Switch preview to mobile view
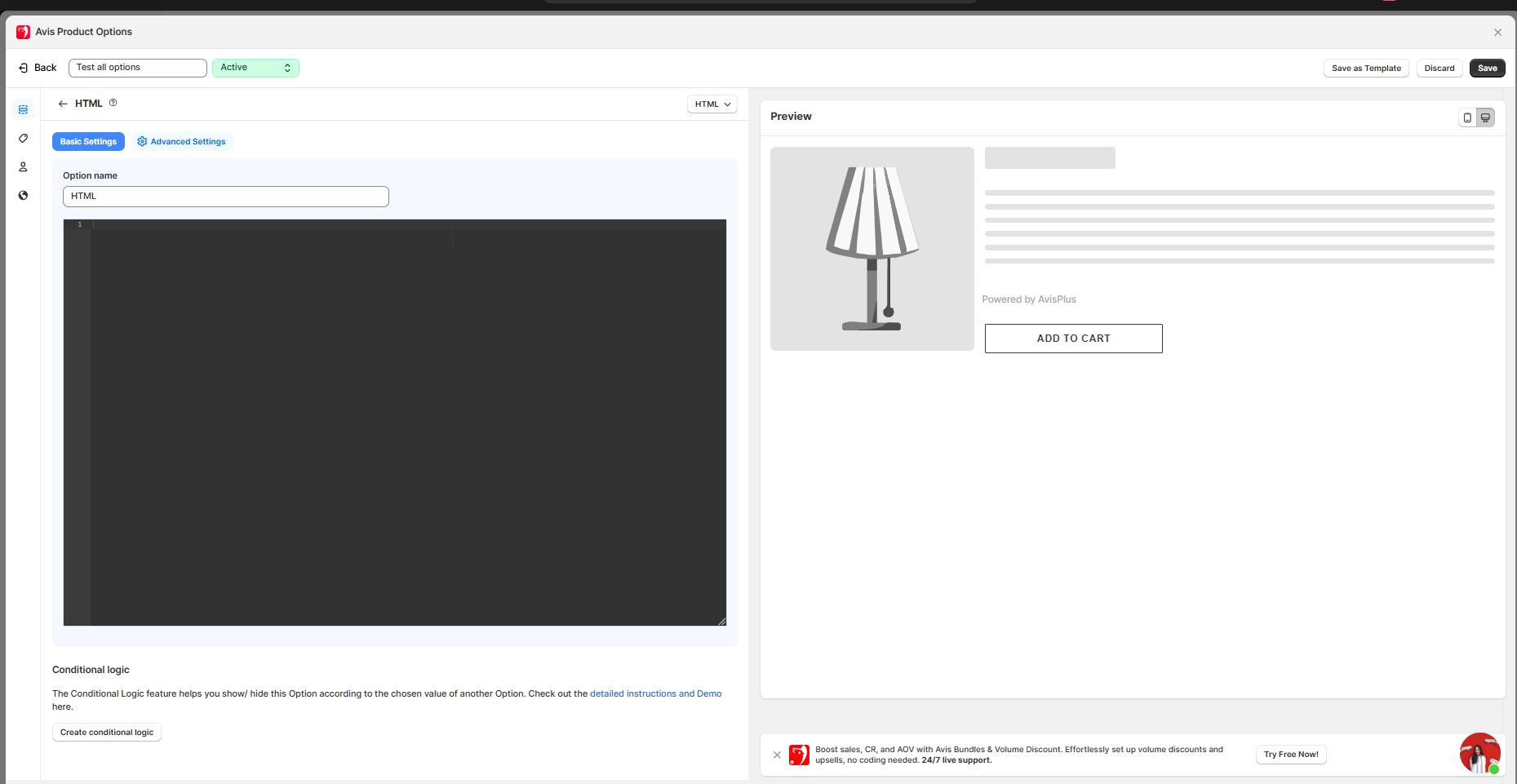Image resolution: width=1517 pixels, height=784 pixels. pyautogui.click(x=1467, y=117)
